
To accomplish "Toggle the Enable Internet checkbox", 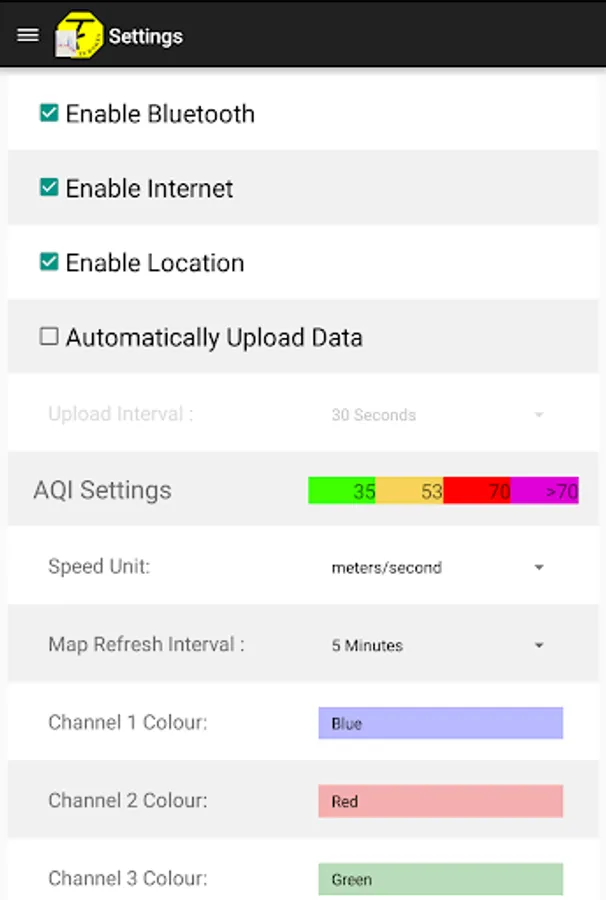I will (49, 187).
